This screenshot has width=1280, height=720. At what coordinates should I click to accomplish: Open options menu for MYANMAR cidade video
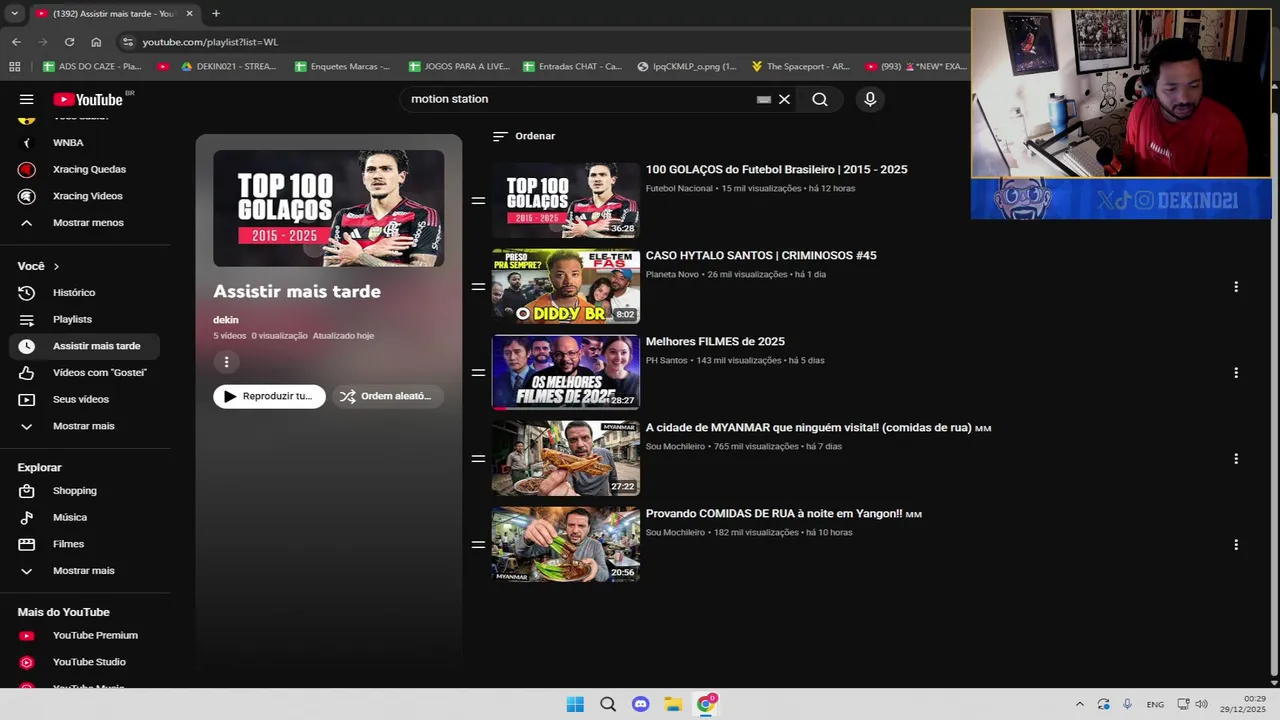pos(1236,459)
